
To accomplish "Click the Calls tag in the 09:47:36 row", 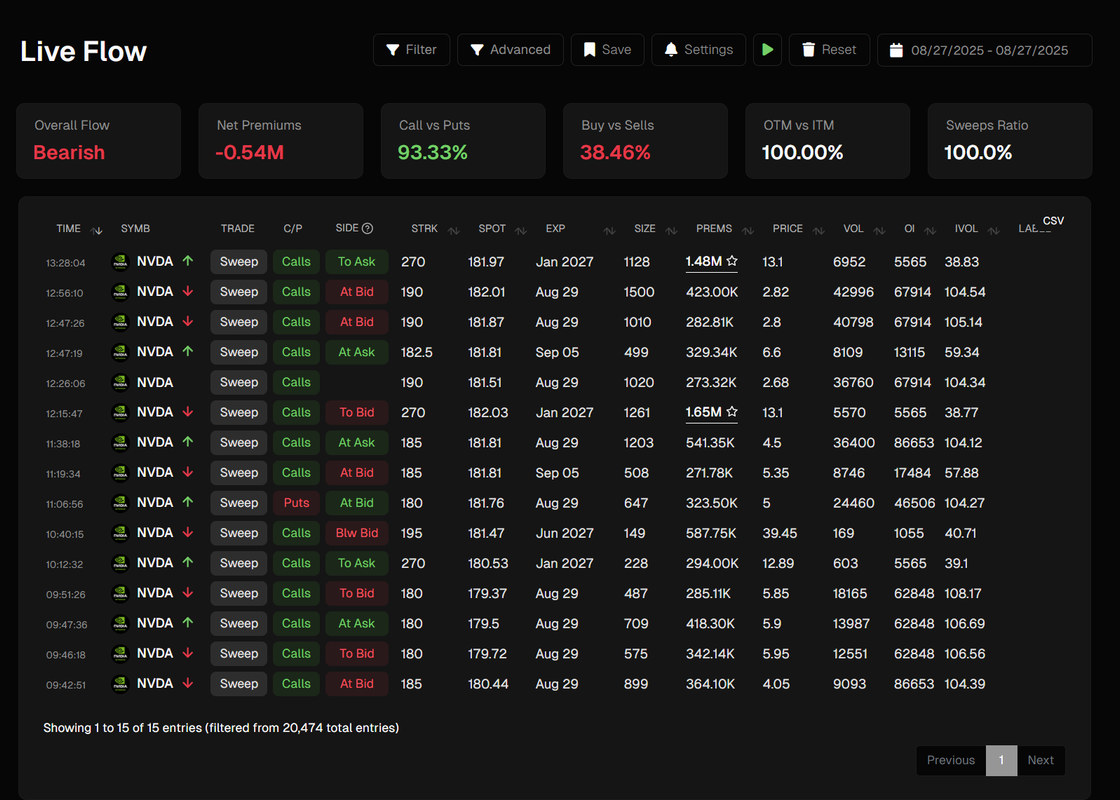I will (296, 624).
